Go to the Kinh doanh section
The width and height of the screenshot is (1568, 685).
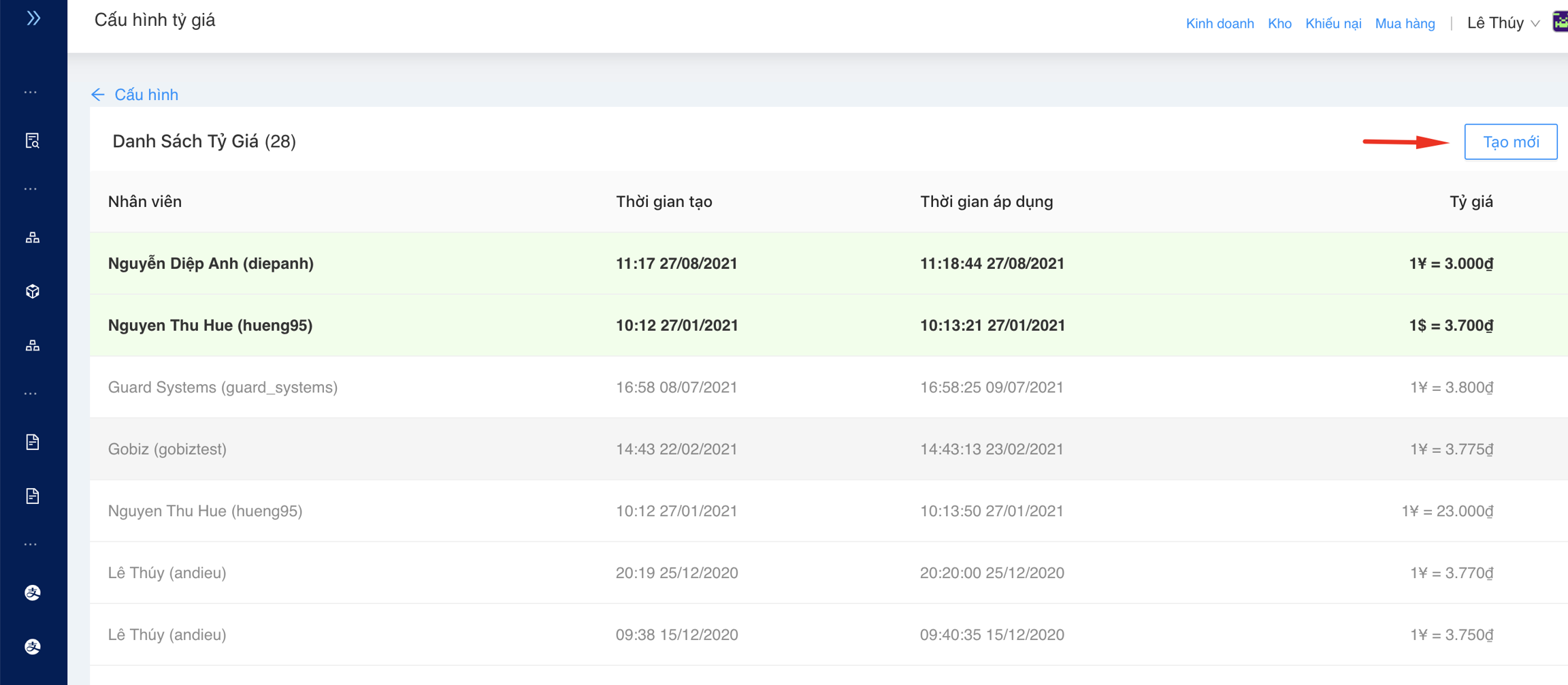1220,24
